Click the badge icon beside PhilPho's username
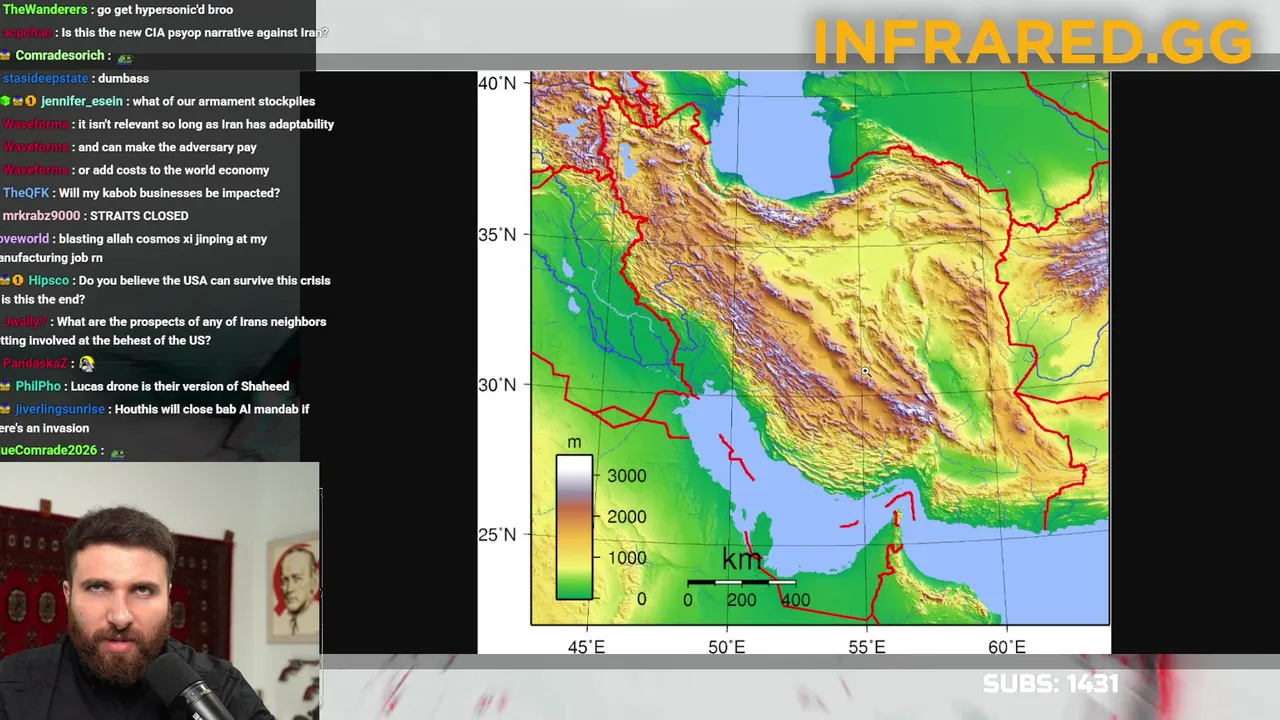The image size is (1280, 720). click(6, 386)
